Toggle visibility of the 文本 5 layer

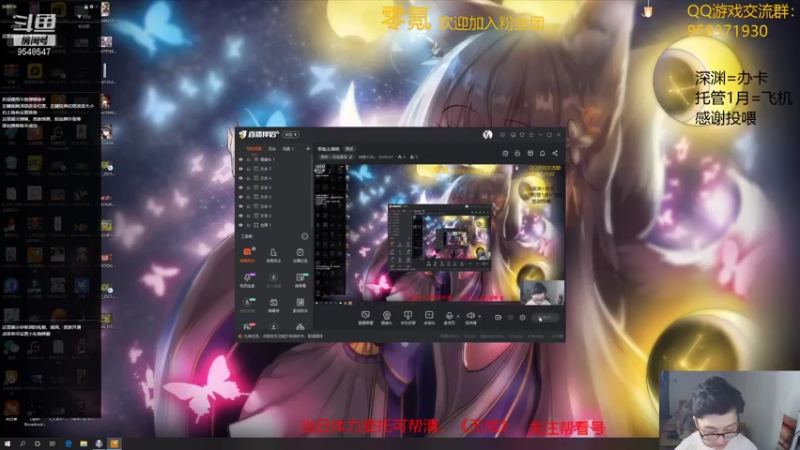241,188
